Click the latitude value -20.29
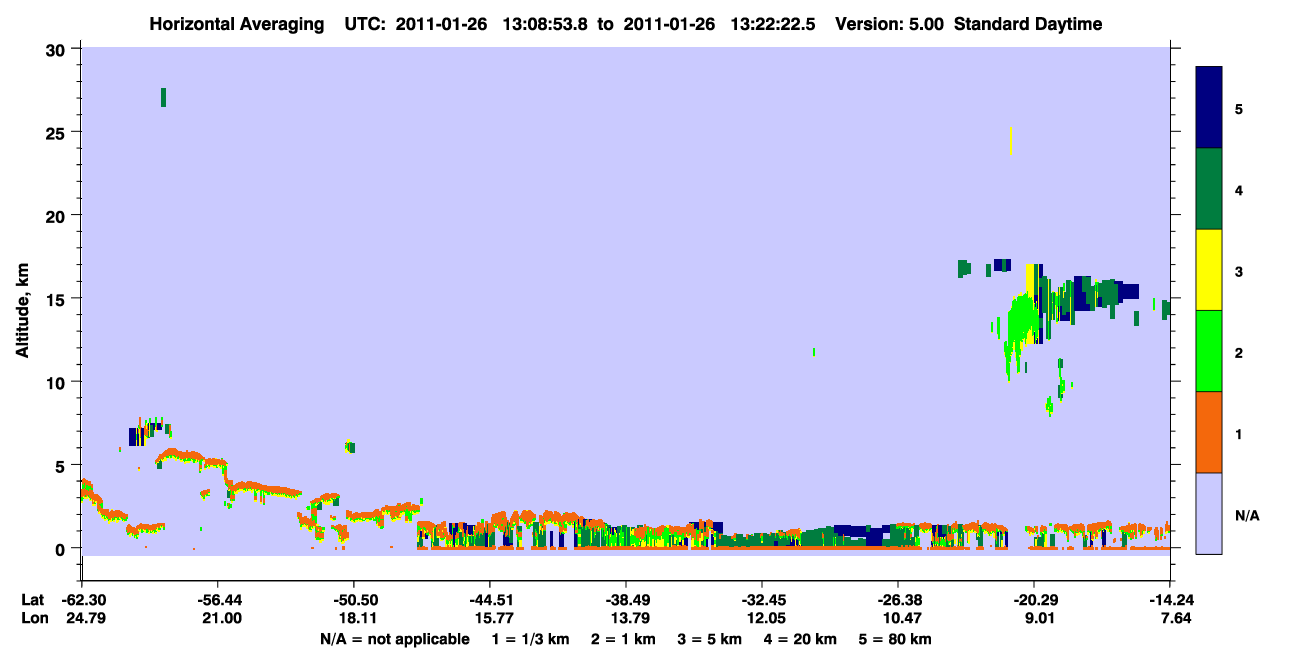 [x=1034, y=600]
